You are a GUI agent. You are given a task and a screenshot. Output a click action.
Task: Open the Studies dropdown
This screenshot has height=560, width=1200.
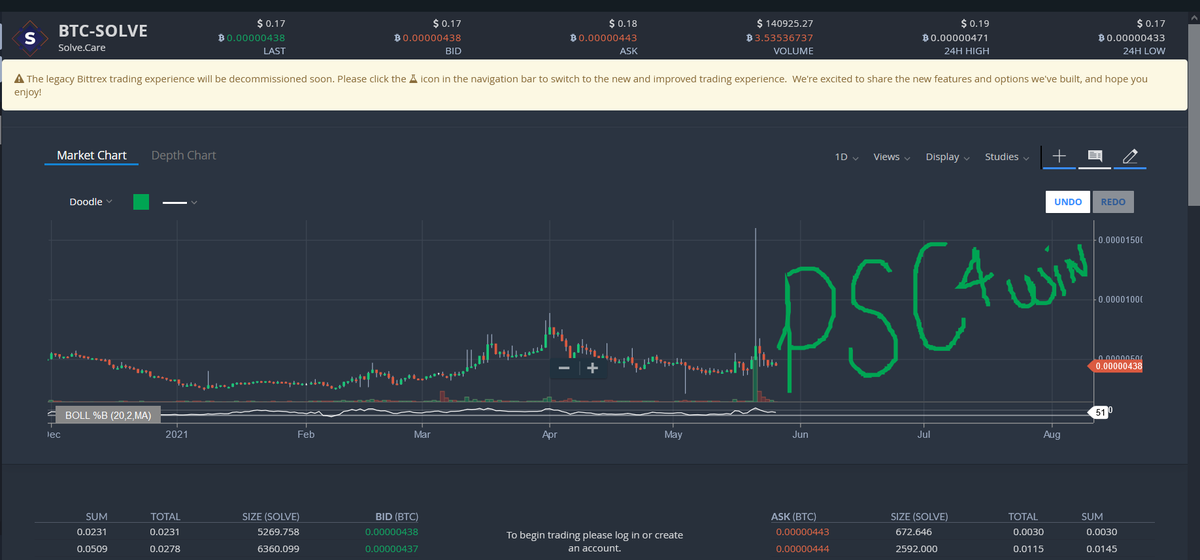coord(1007,157)
